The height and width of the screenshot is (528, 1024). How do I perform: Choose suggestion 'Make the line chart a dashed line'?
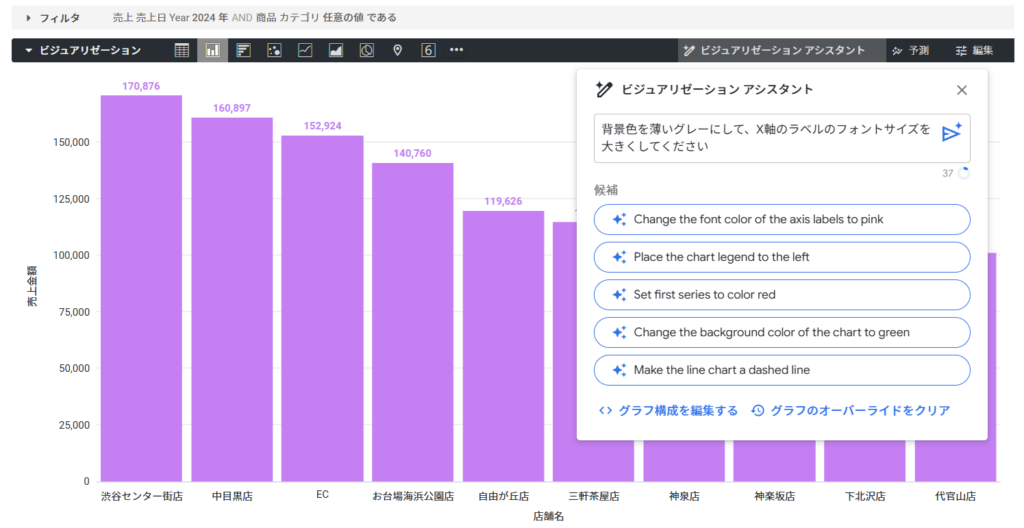click(782, 370)
